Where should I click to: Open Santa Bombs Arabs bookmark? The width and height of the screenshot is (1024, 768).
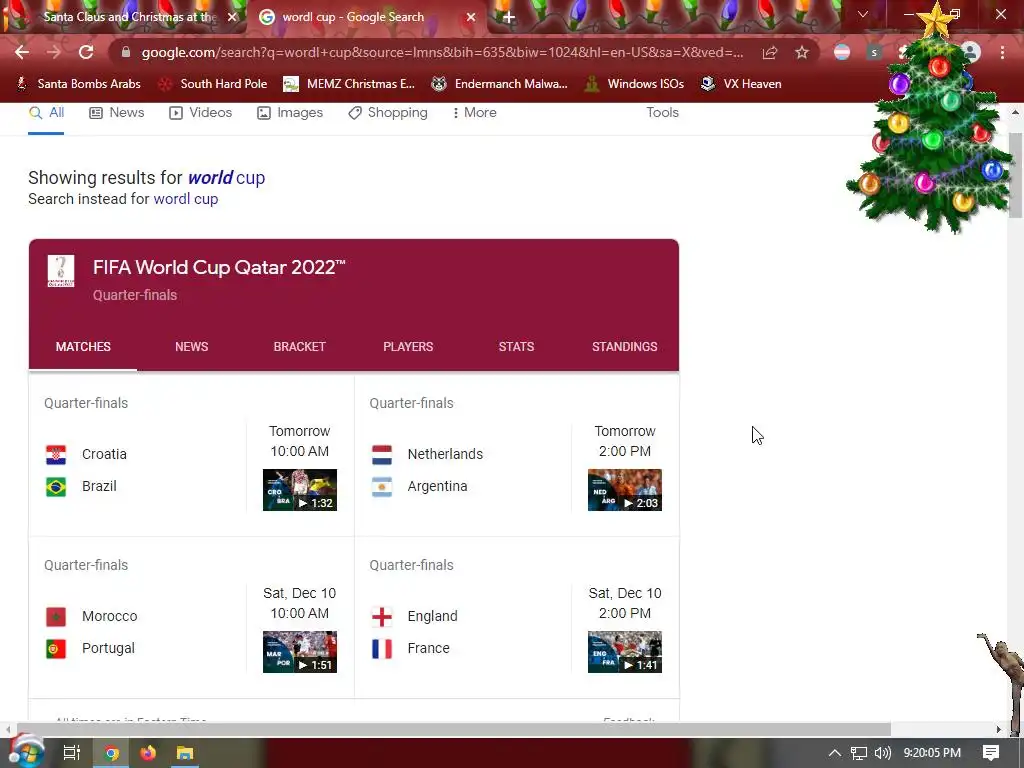tap(78, 84)
